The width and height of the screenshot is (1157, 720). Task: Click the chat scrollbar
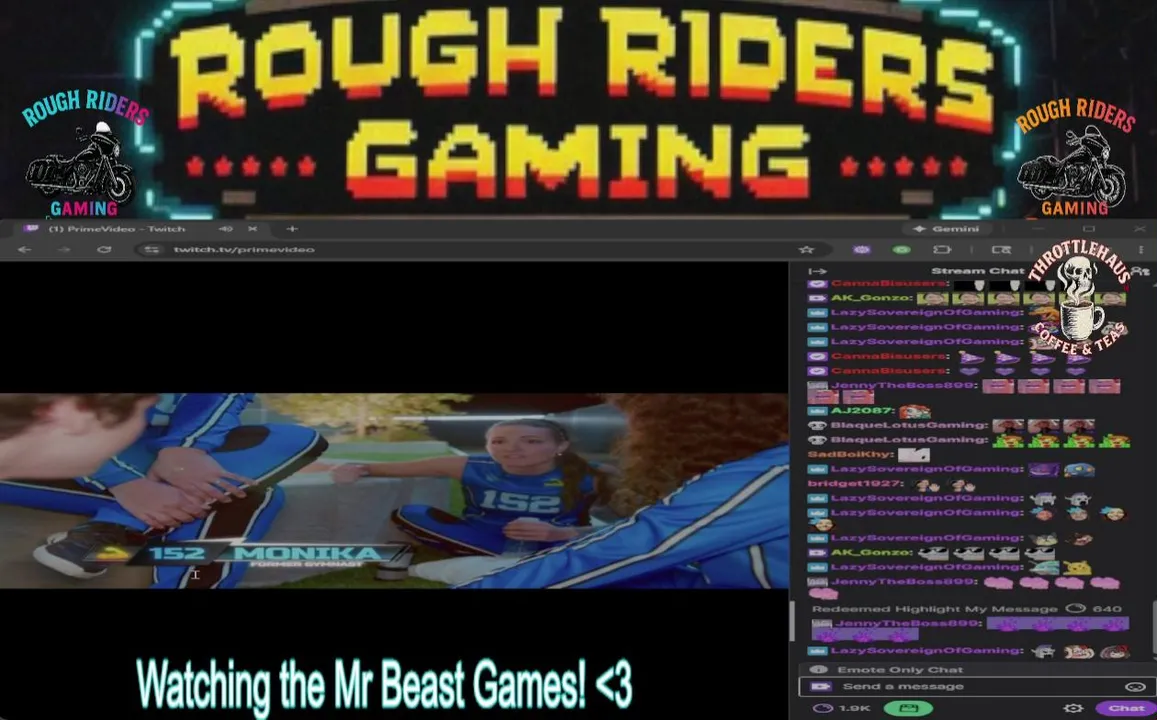coord(1154,627)
